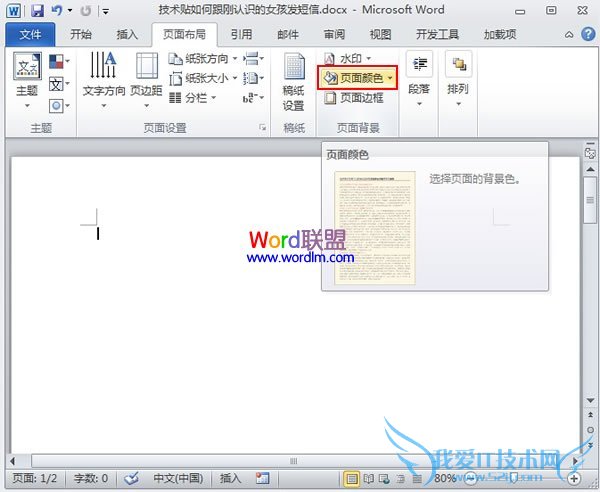The image size is (600, 492).
Task: Open the 水印 watermark dropdown
Action: [x=347, y=59]
